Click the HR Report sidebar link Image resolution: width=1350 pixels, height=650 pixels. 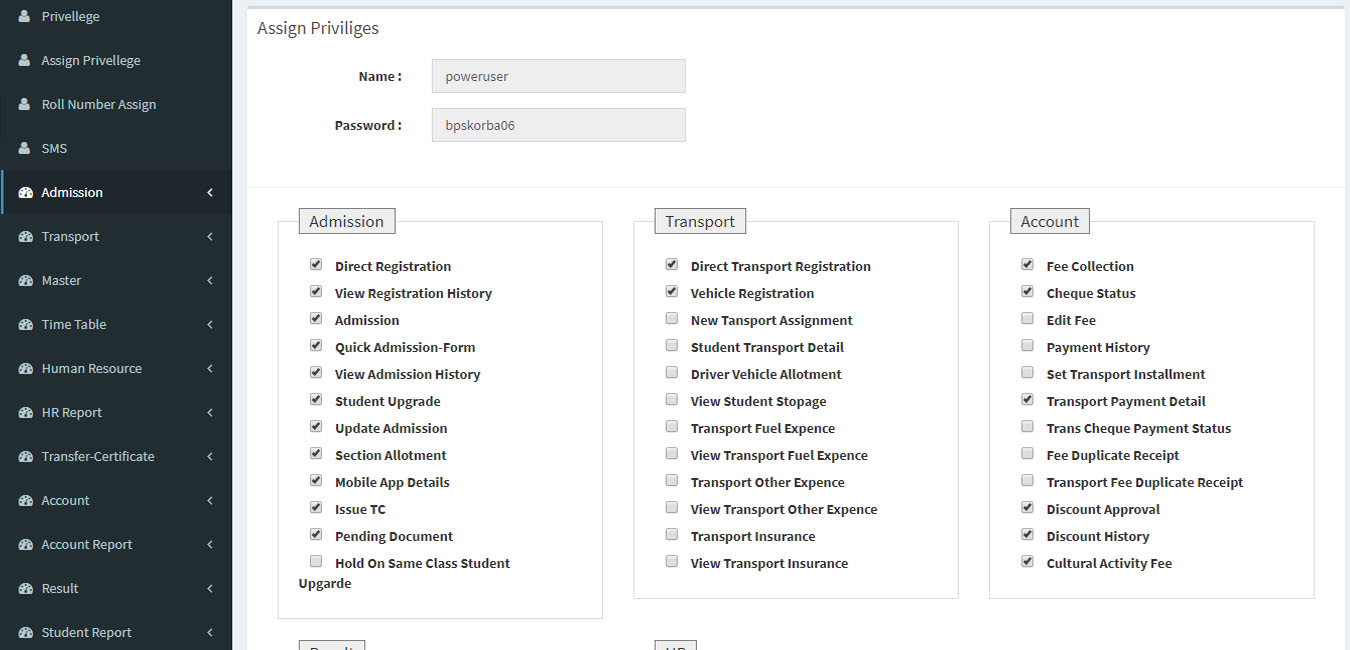(x=71, y=413)
